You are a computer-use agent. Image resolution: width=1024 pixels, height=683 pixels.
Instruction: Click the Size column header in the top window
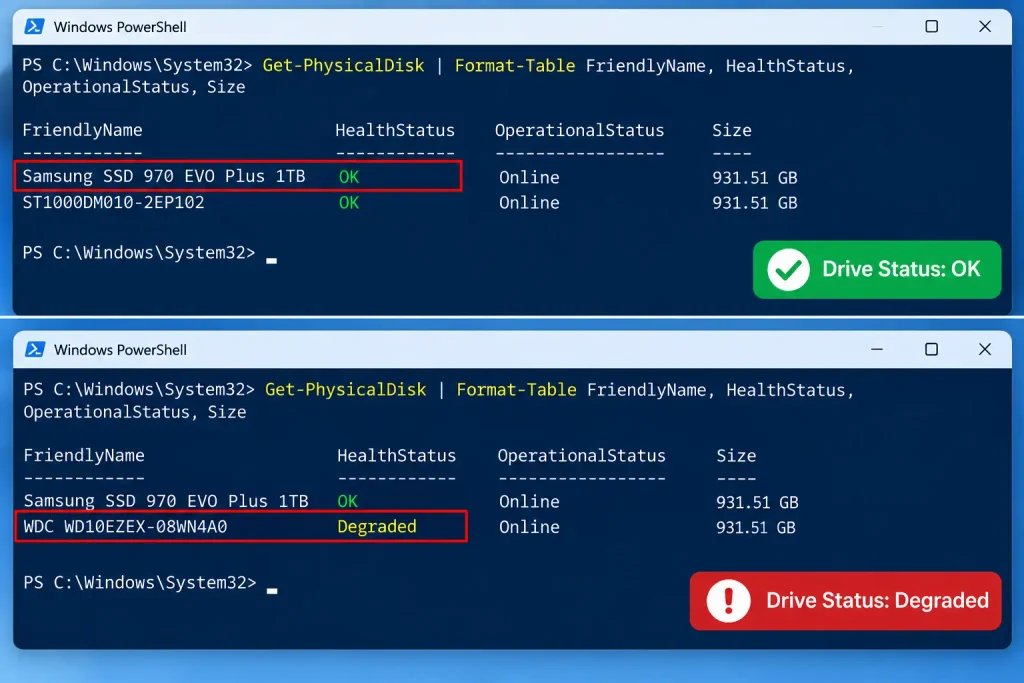pos(731,131)
